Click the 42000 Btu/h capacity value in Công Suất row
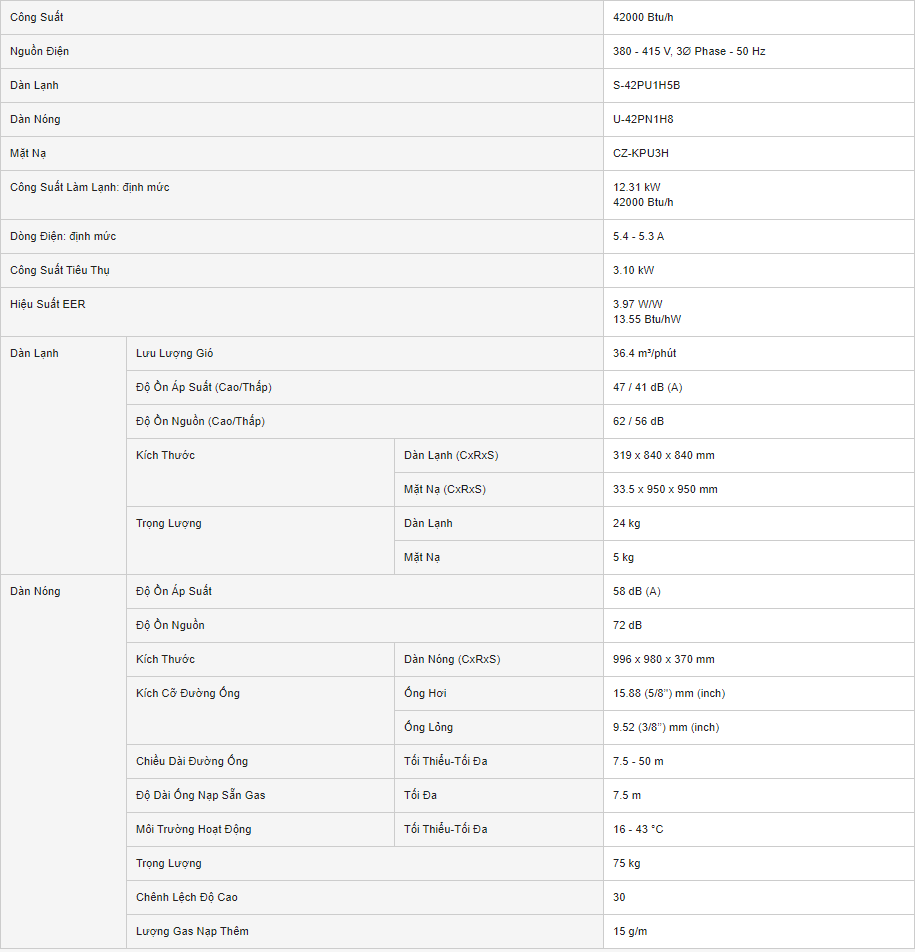This screenshot has height=952, width=915. click(x=649, y=18)
